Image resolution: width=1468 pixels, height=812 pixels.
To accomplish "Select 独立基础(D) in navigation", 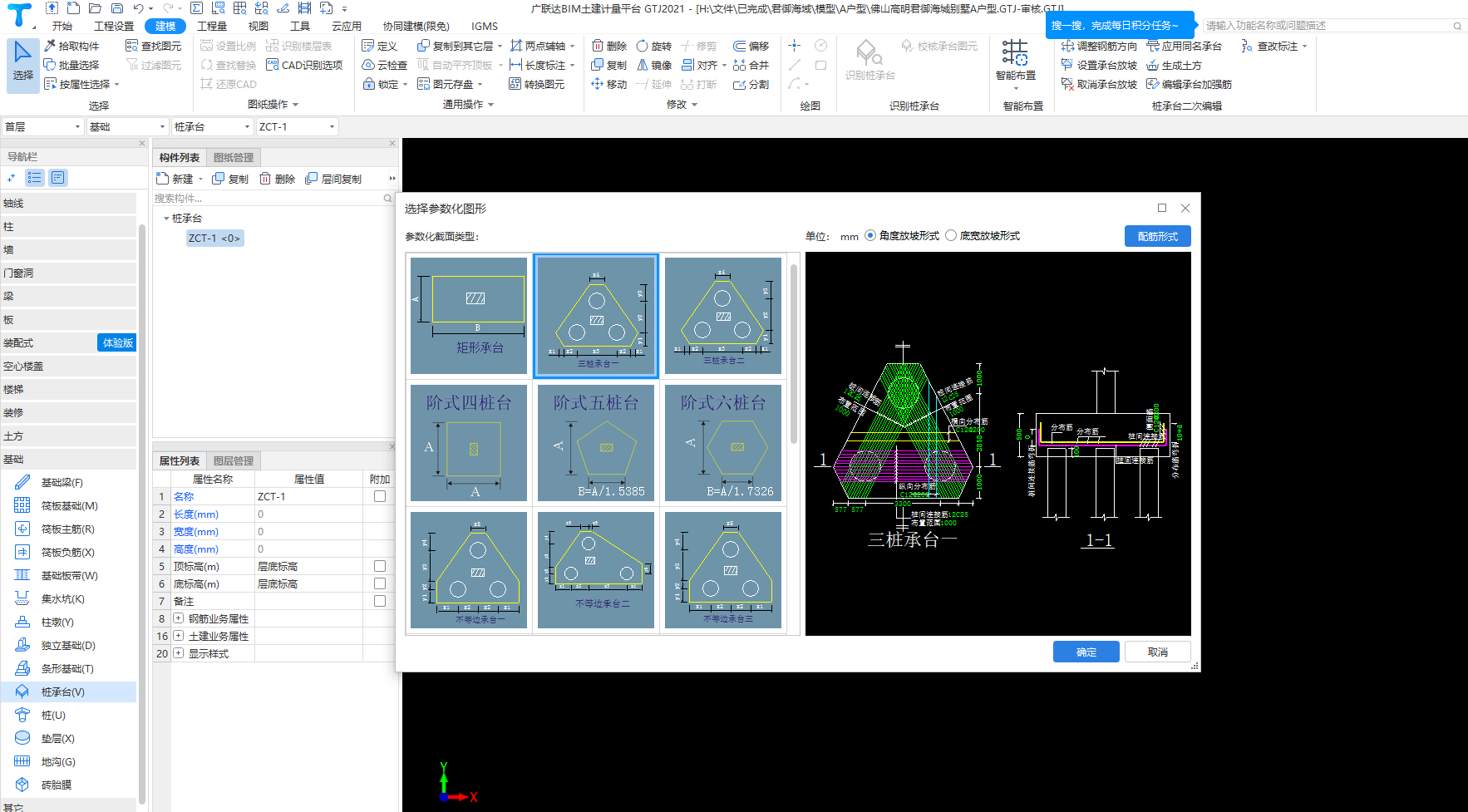I will click(x=70, y=645).
